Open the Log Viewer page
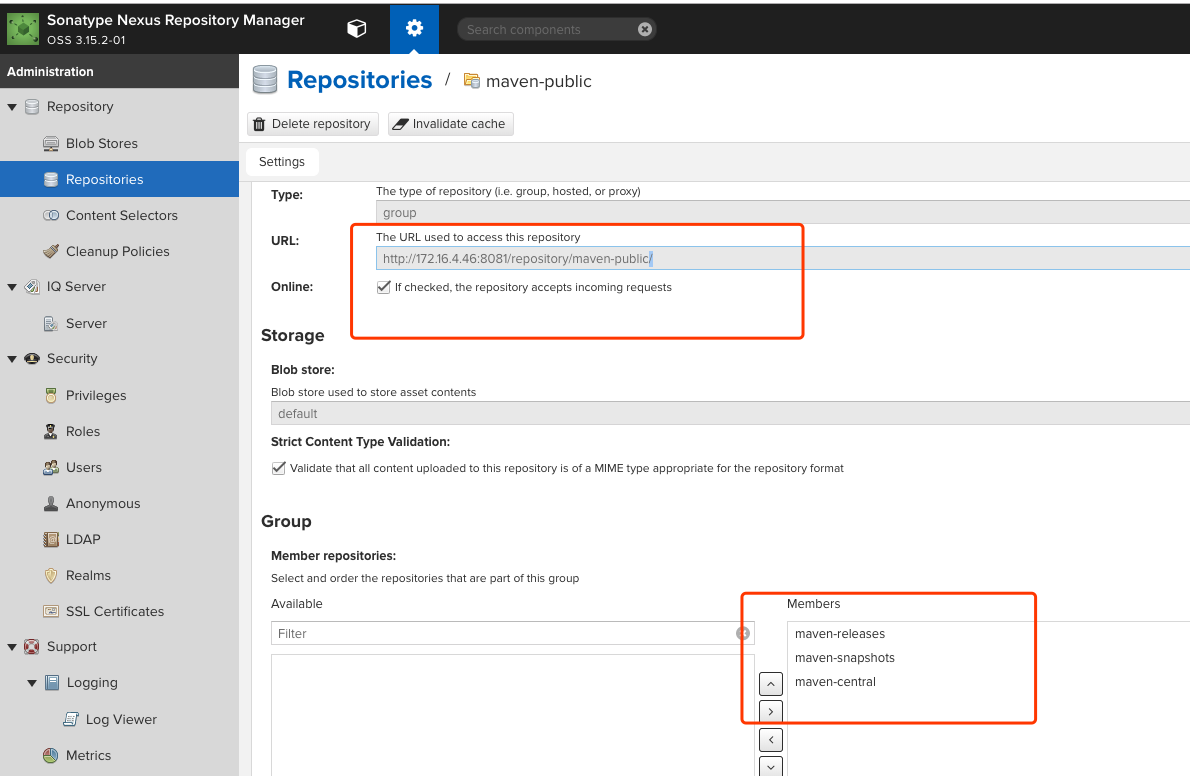Viewport: 1190px width, 776px height. pos(121,719)
